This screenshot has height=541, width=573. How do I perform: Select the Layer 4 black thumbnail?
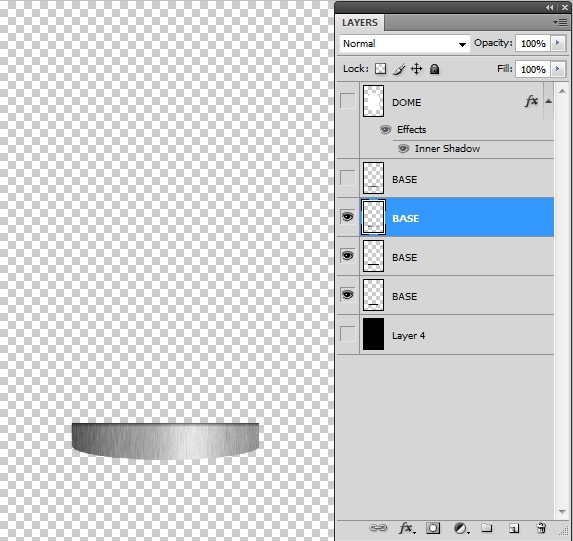pyautogui.click(x=373, y=334)
